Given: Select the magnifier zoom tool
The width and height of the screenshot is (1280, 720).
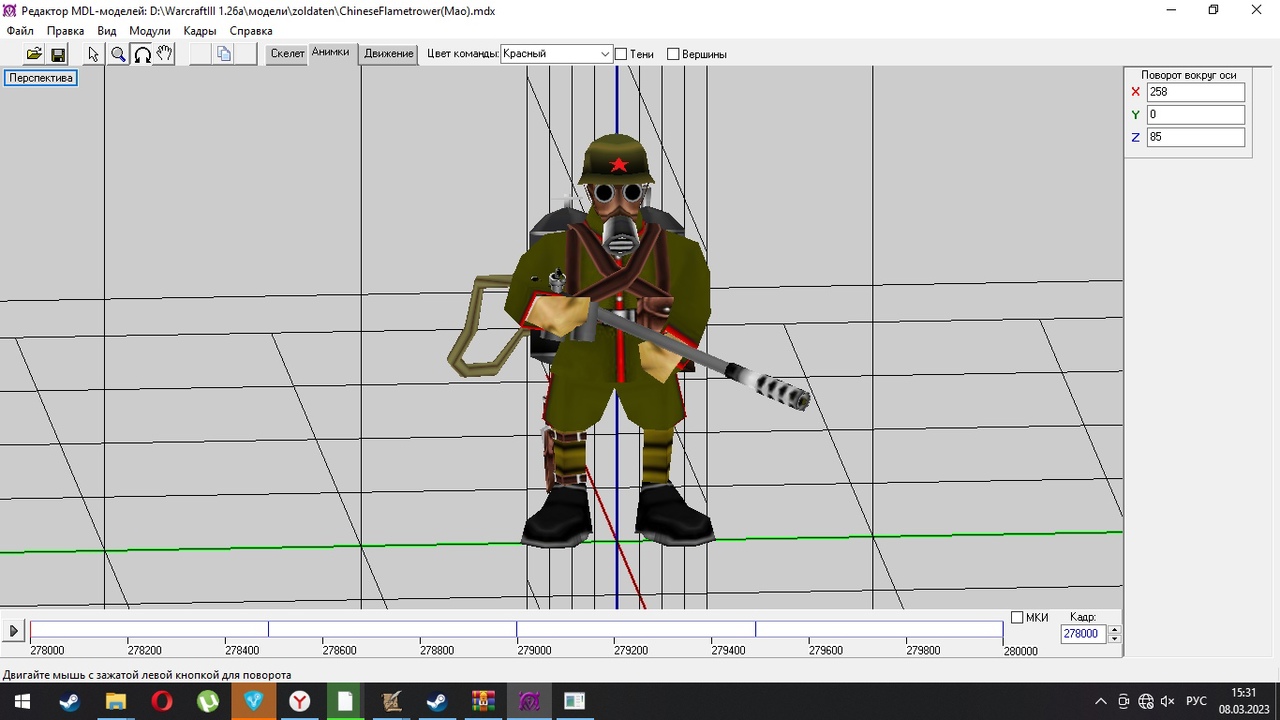Looking at the screenshot, I should pyautogui.click(x=118, y=54).
